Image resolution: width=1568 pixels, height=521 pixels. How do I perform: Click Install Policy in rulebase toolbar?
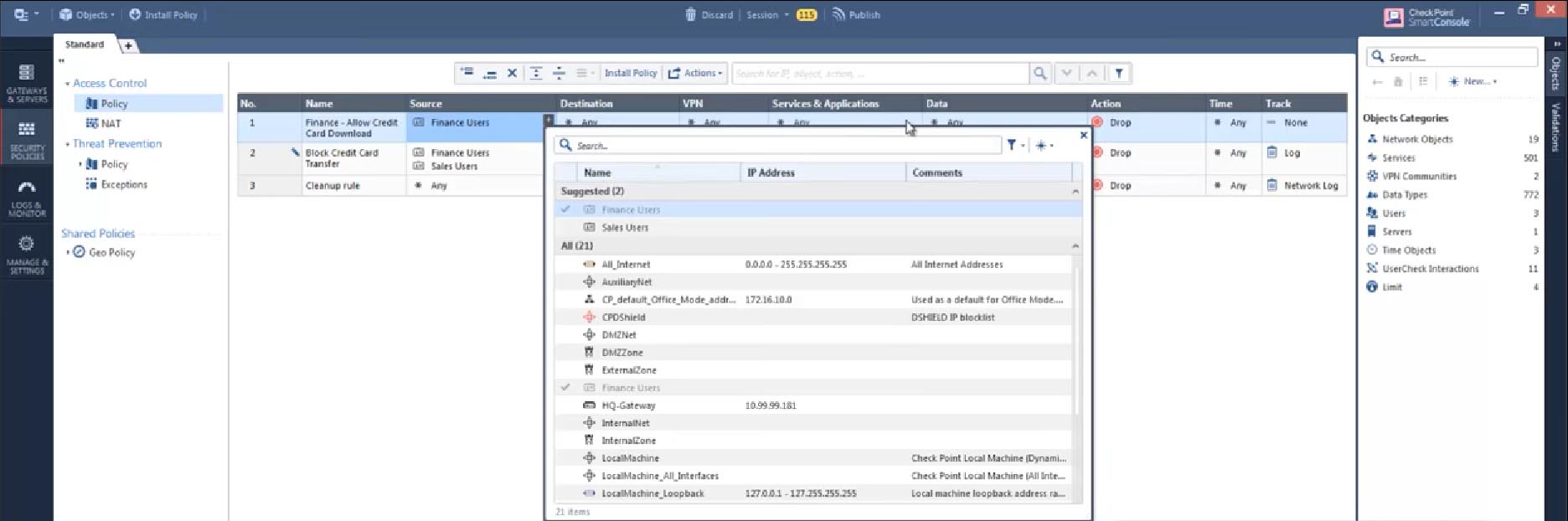(x=631, y=74)
